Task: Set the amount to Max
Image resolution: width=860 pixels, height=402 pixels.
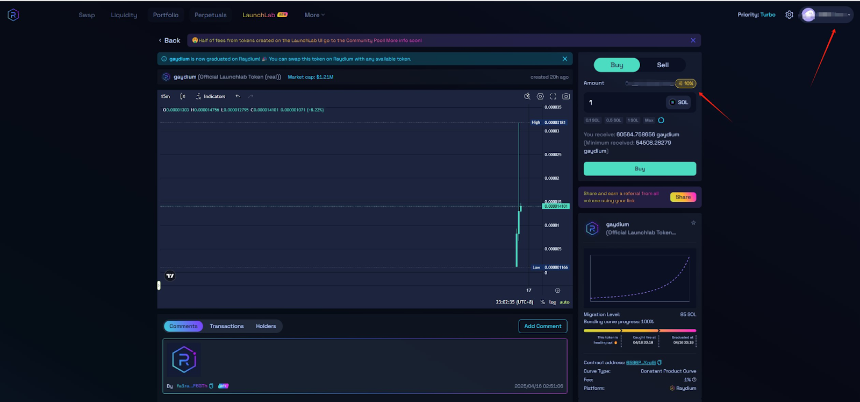Action: coord(649,120)
